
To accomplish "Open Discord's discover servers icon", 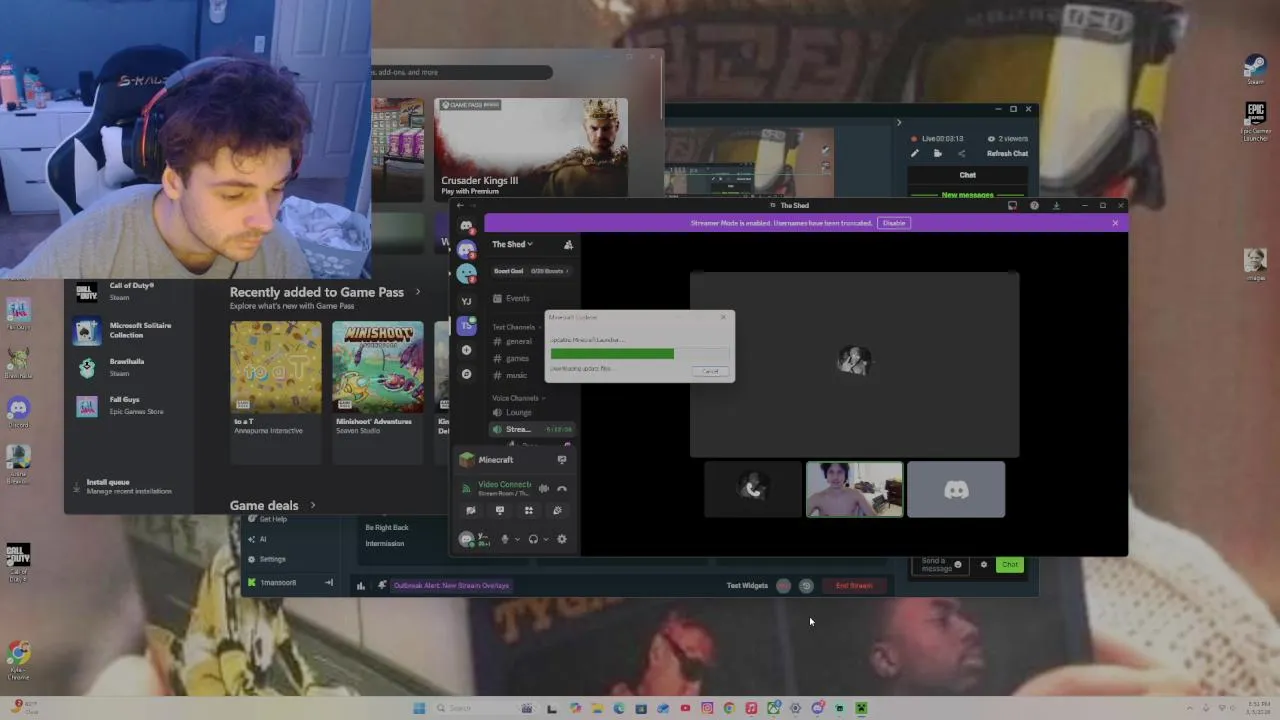I will [466, 374].
